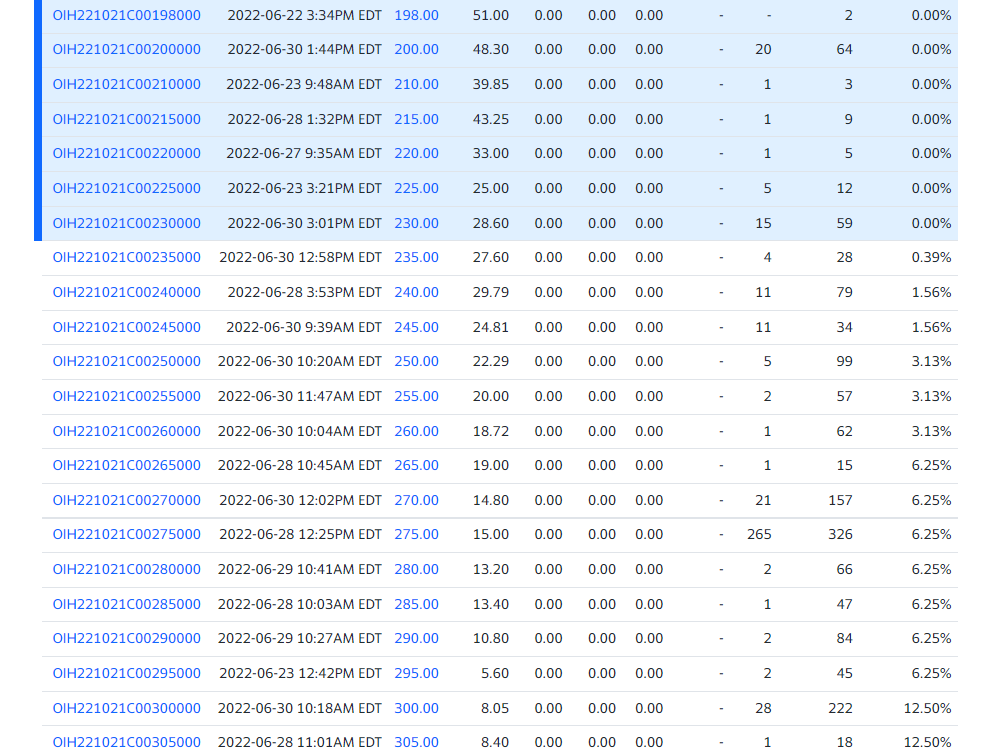Select contract link OIH221021C00240000
987x756 pixels.
(x=127, y=293)
